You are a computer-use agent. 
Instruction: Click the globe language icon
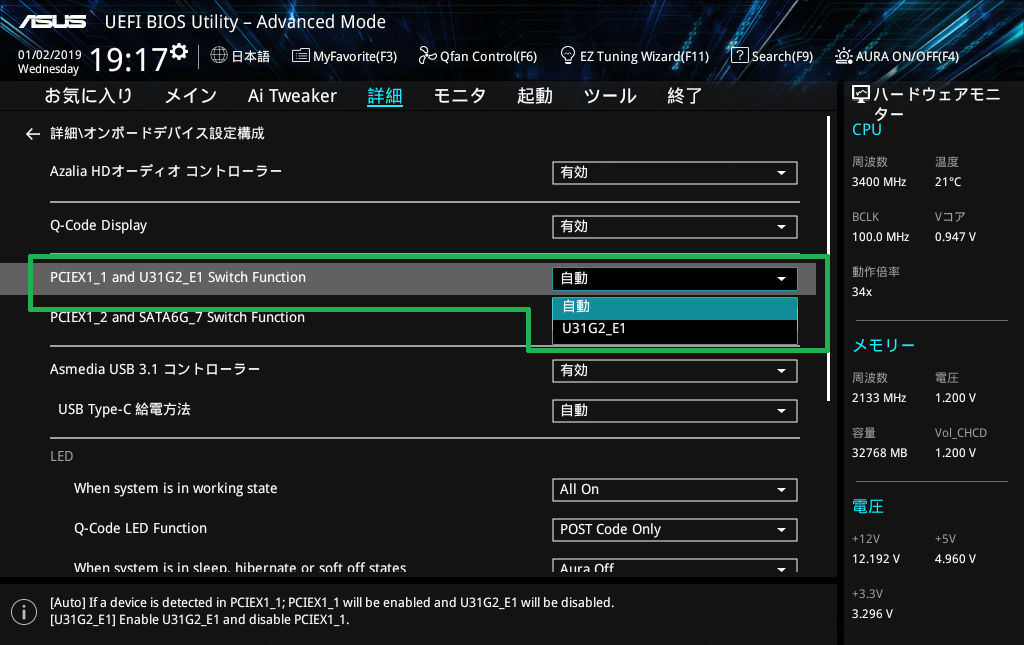click(x=219, y=55)
